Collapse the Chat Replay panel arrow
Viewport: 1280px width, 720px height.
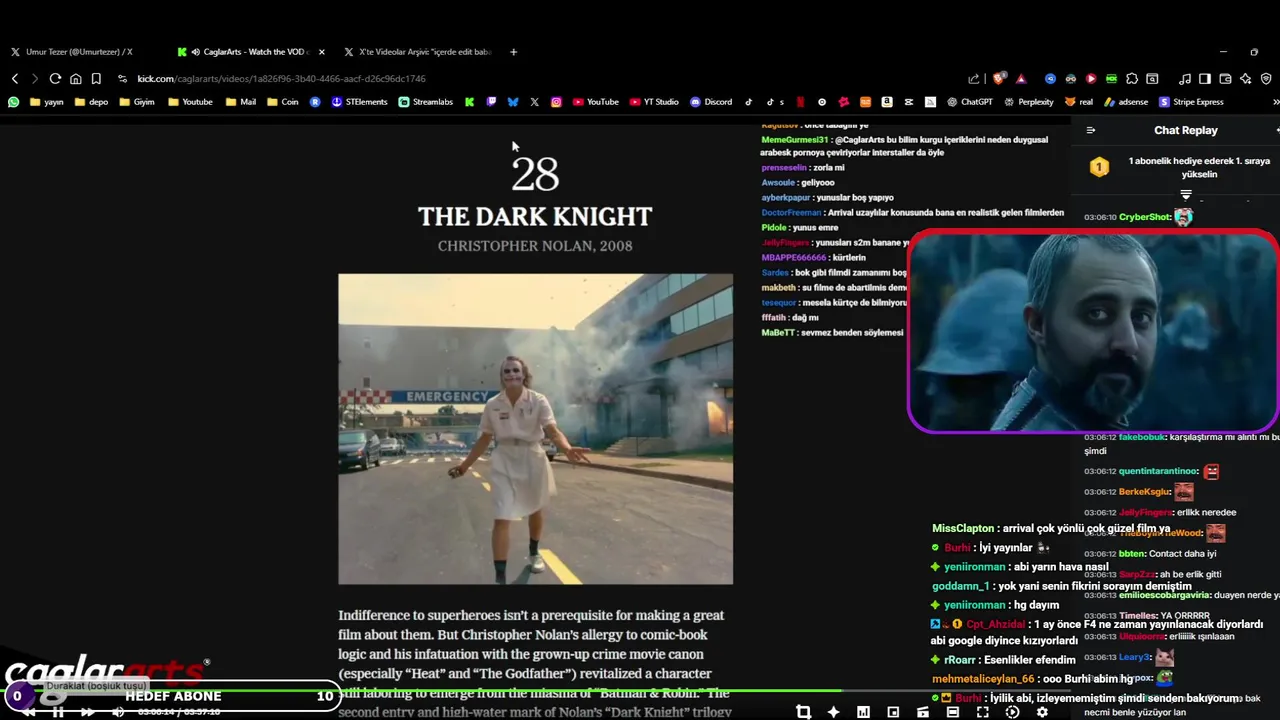pyautogui.click(x=1091, y=130)
